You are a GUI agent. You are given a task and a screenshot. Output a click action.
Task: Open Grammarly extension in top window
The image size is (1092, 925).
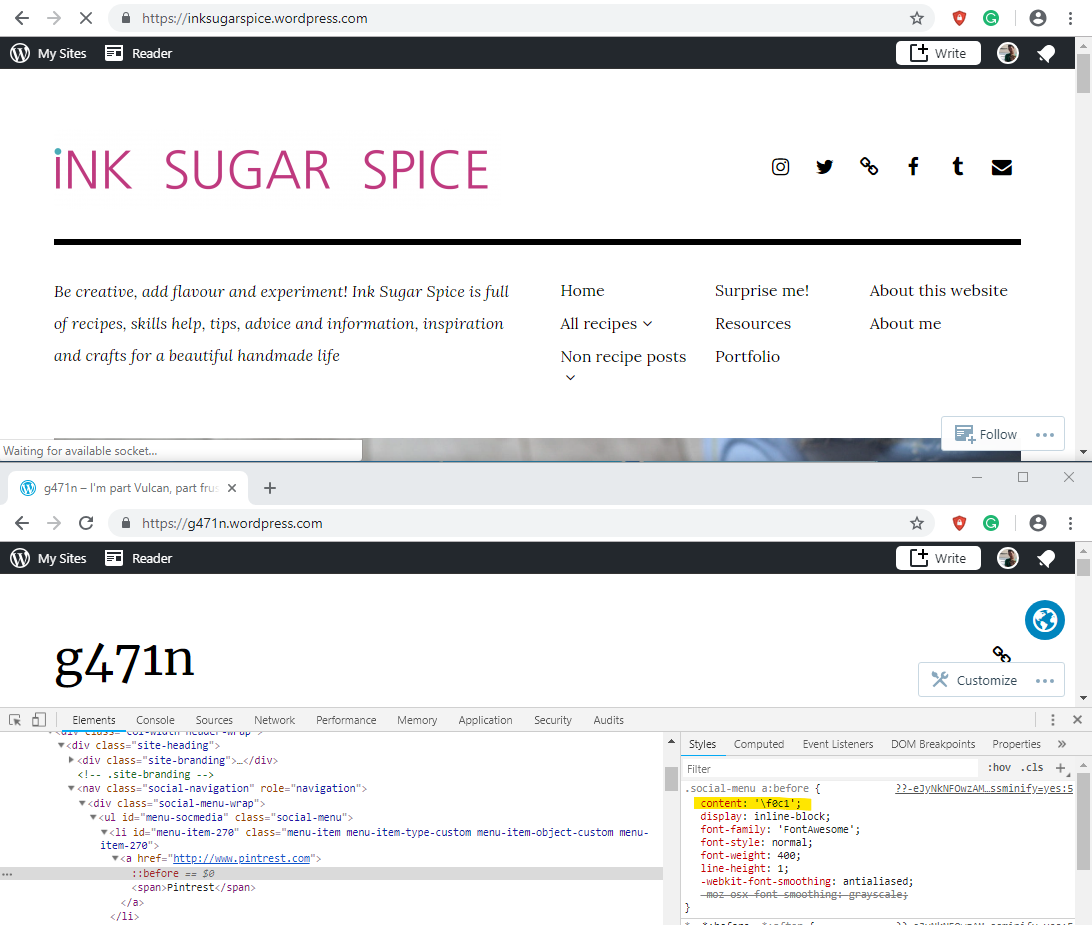pyautogui.click(x=990, y=18)
